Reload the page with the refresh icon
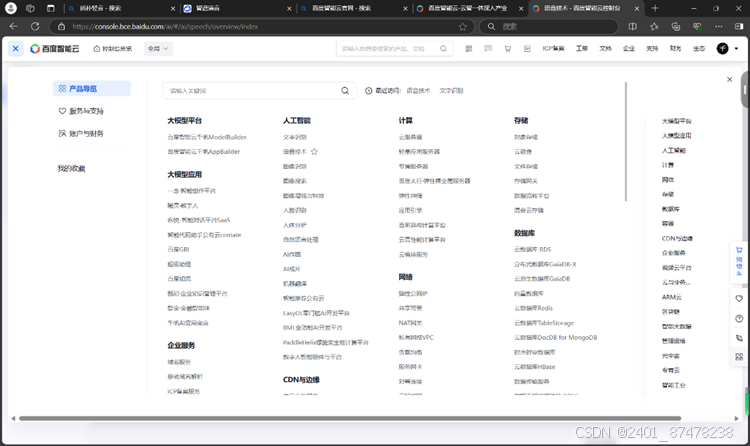Viewport: 750px width, 446px height. (x=35, y=26)
